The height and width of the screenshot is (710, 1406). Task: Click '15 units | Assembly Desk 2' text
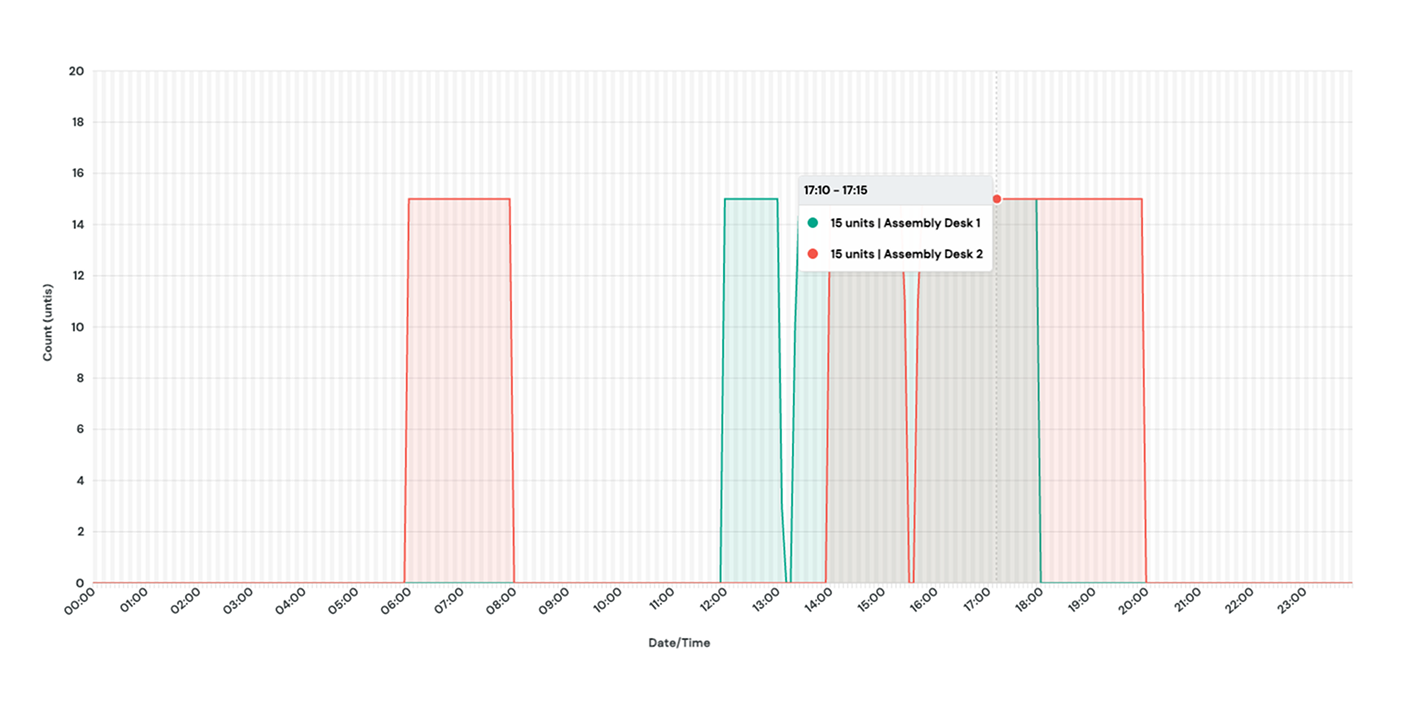[906, 254]
